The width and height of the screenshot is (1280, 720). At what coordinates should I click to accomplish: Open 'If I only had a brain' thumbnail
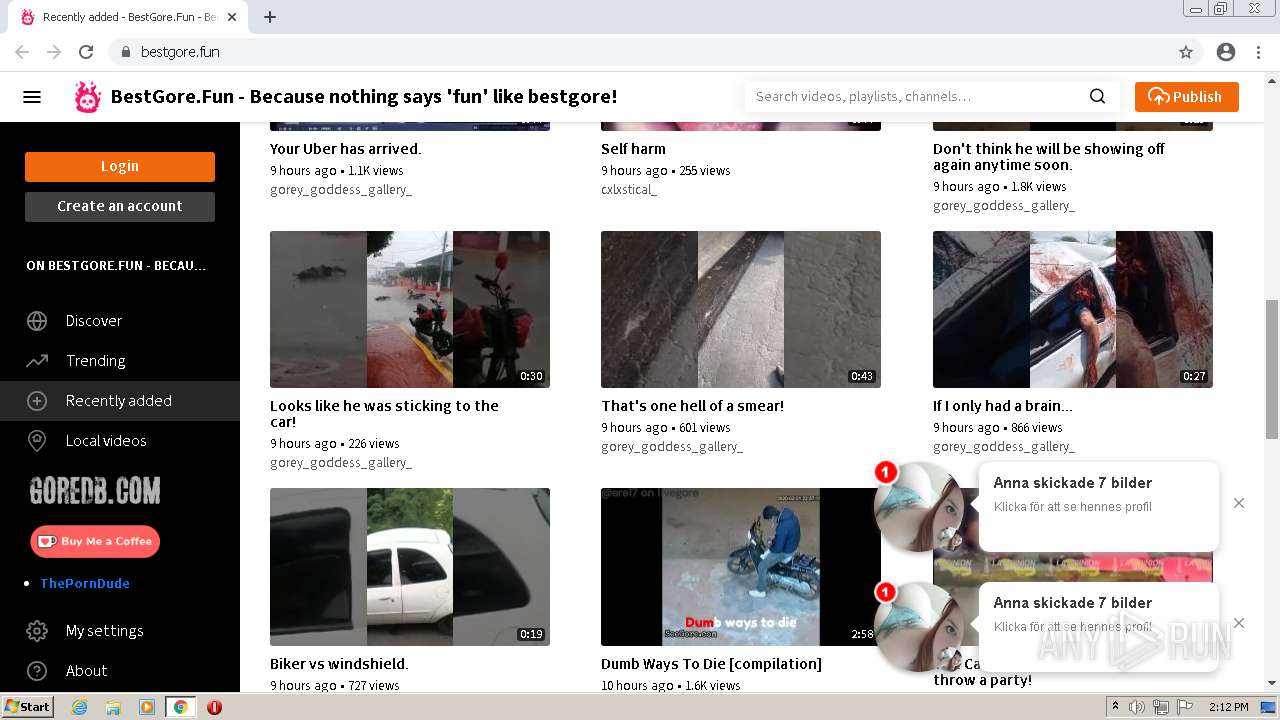1073,309
